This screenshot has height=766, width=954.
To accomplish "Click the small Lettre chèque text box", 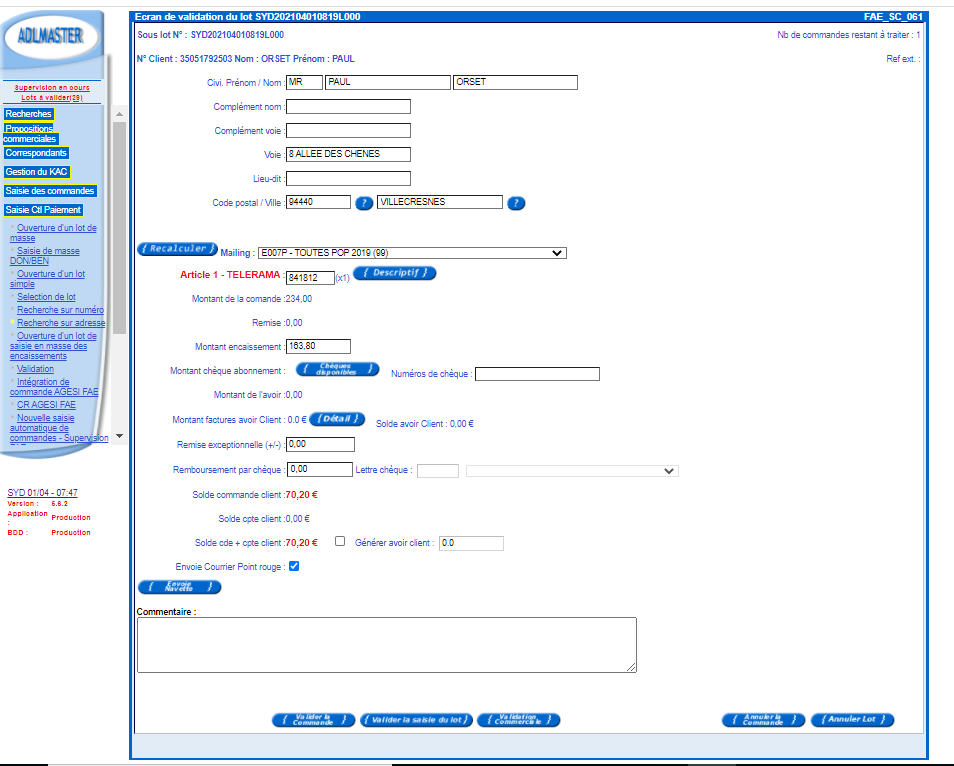I will [437, 471].
